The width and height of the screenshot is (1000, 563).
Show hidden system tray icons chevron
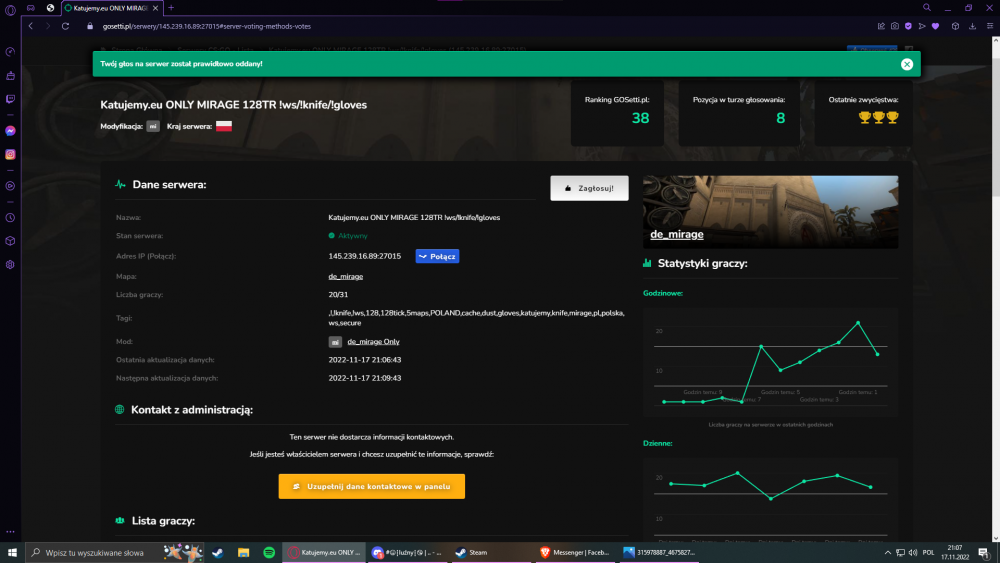[887, 553]
